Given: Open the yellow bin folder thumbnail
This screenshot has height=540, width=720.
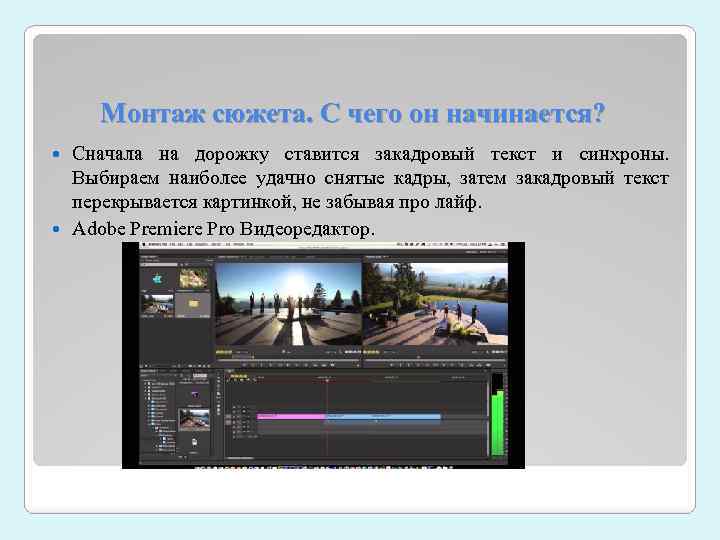Looking at the screenshot, I should [193, 304].
